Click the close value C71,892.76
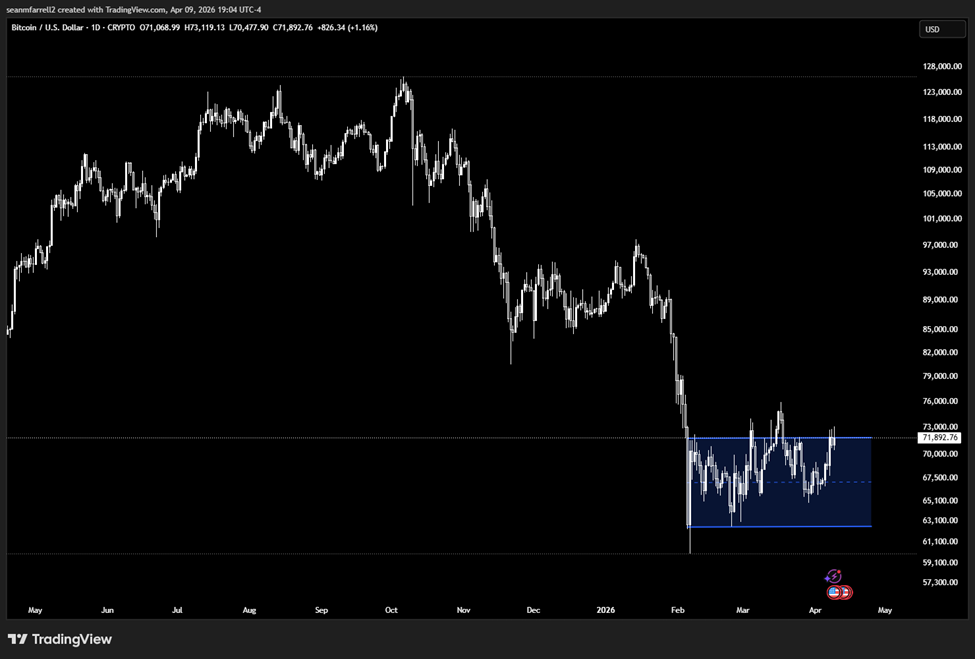Image resolution: width=975 pixels, height=659 pixels. [293, 27]
